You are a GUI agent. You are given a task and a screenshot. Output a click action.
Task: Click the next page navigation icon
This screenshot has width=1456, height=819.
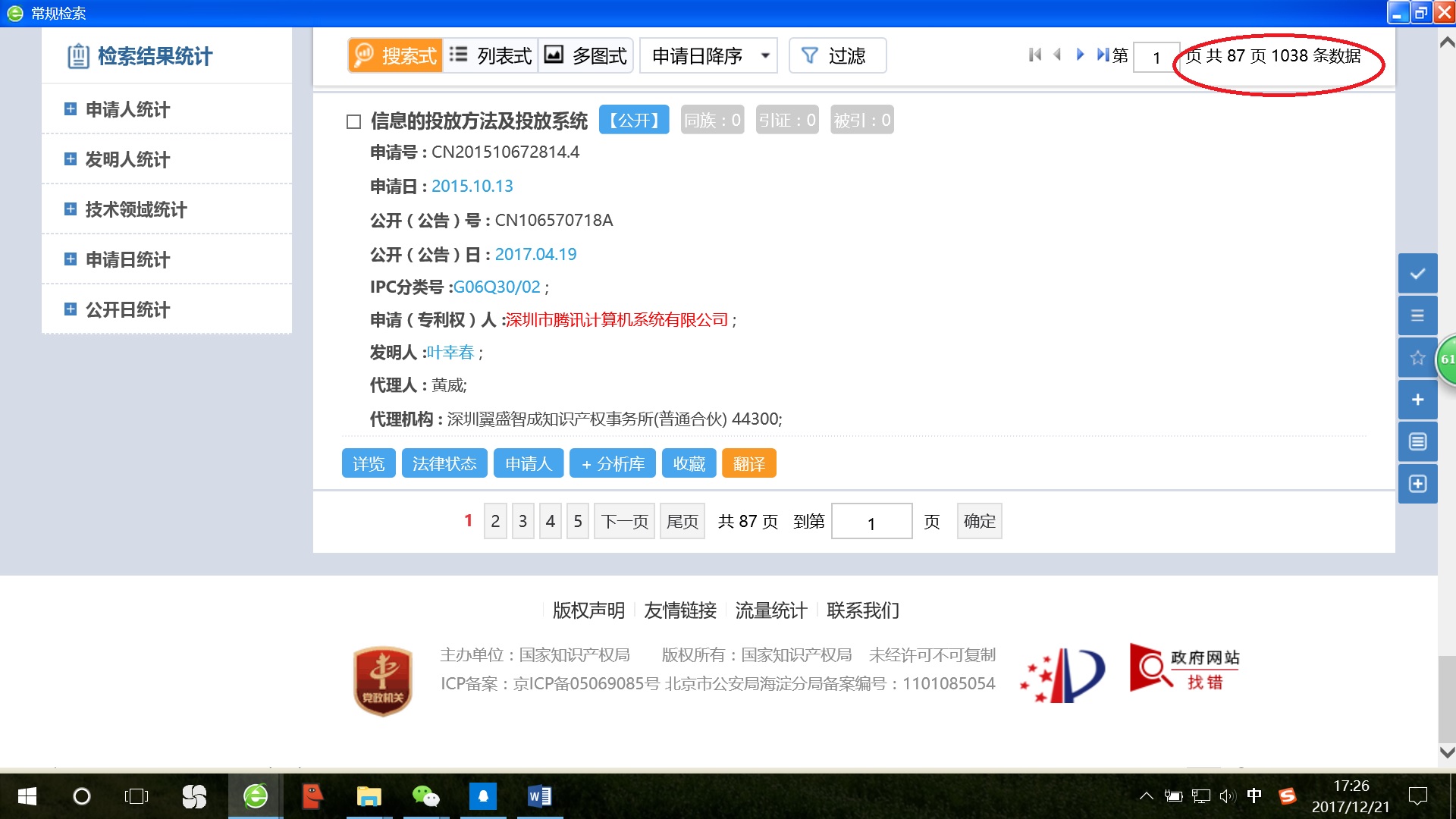[x=1080, y=55]
